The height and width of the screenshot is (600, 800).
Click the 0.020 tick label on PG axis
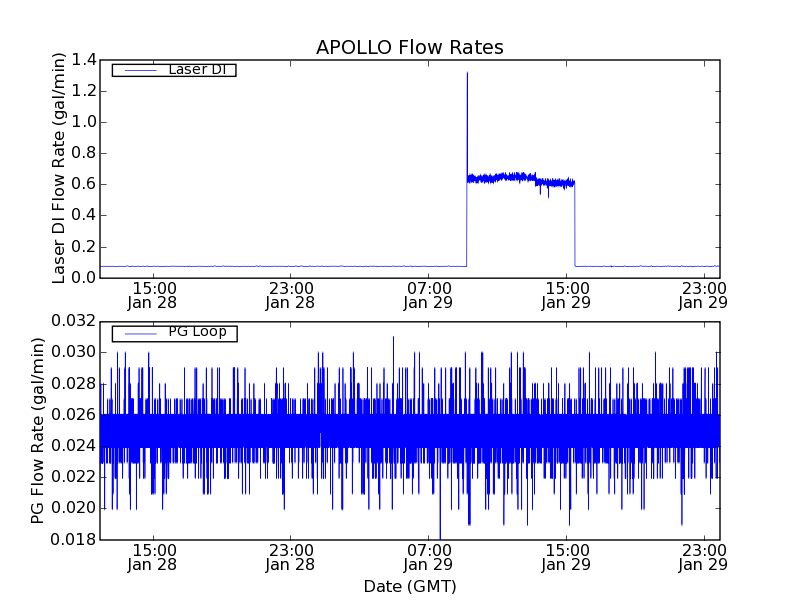[x=73, y=508]
